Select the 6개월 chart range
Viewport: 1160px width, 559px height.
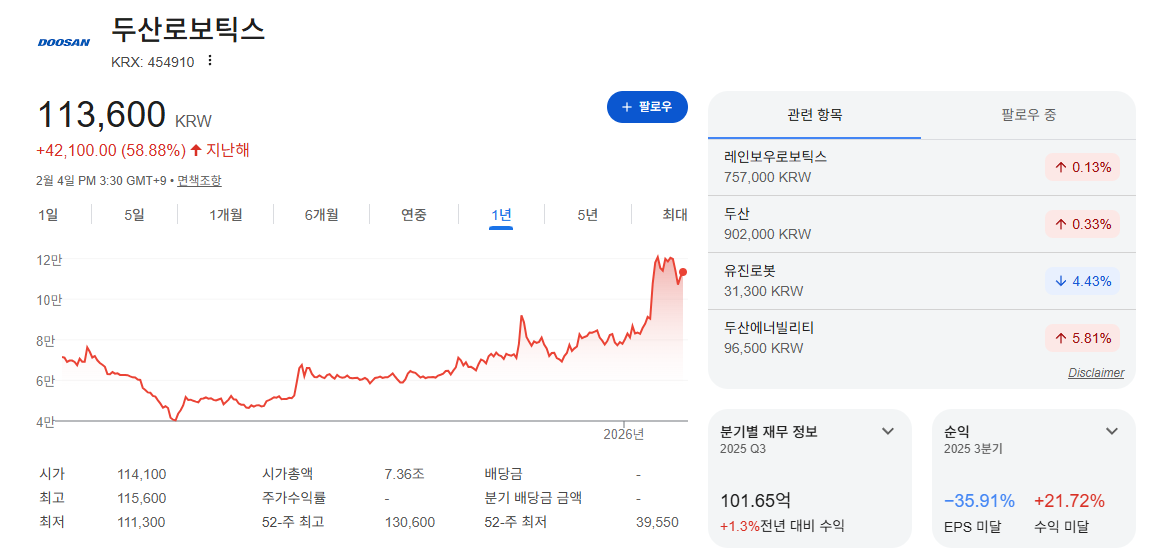pyautogui.click(x=321, y=215)
